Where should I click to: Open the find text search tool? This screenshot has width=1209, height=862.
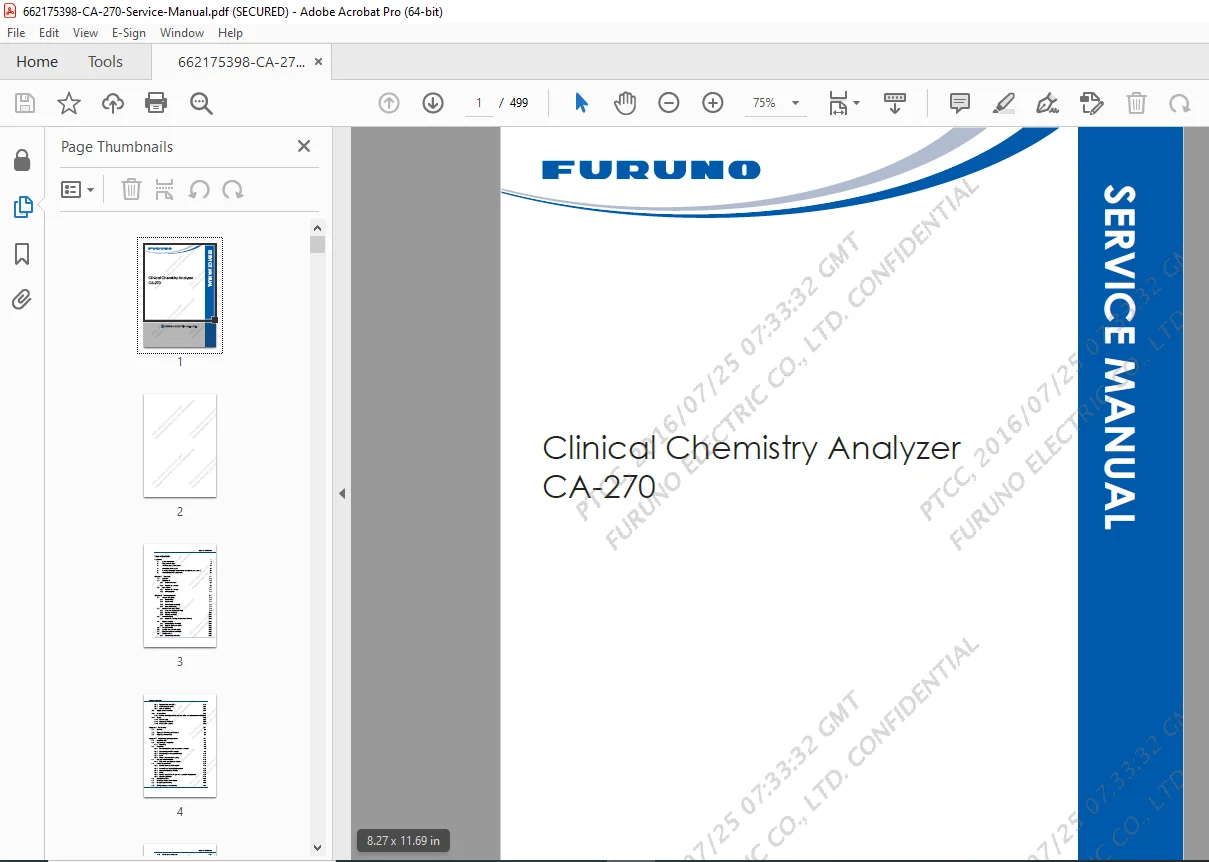coord(201,103)
